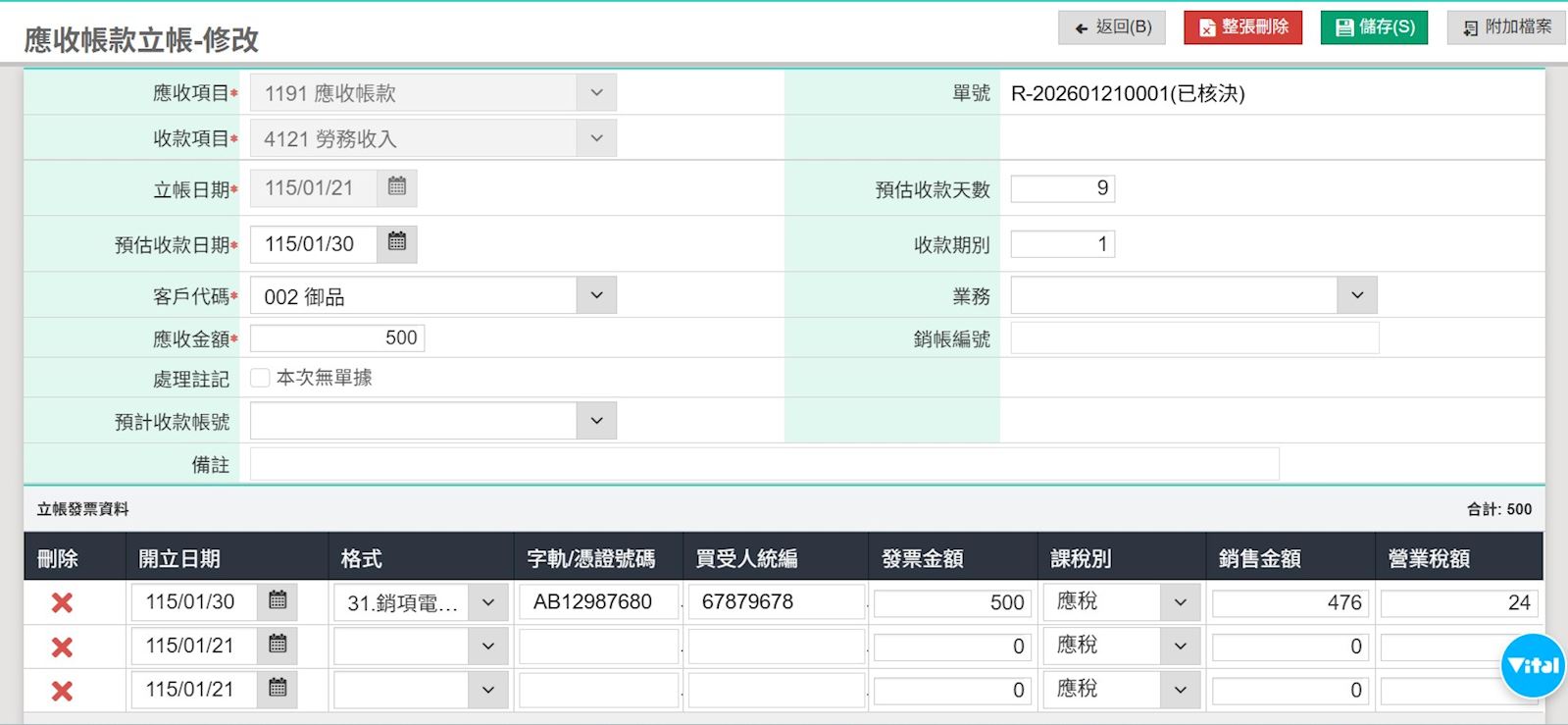The height and width of the screenshot is (725, 1568).
Task: Open the Vital chat bubble
Action: click(1533, 665)
